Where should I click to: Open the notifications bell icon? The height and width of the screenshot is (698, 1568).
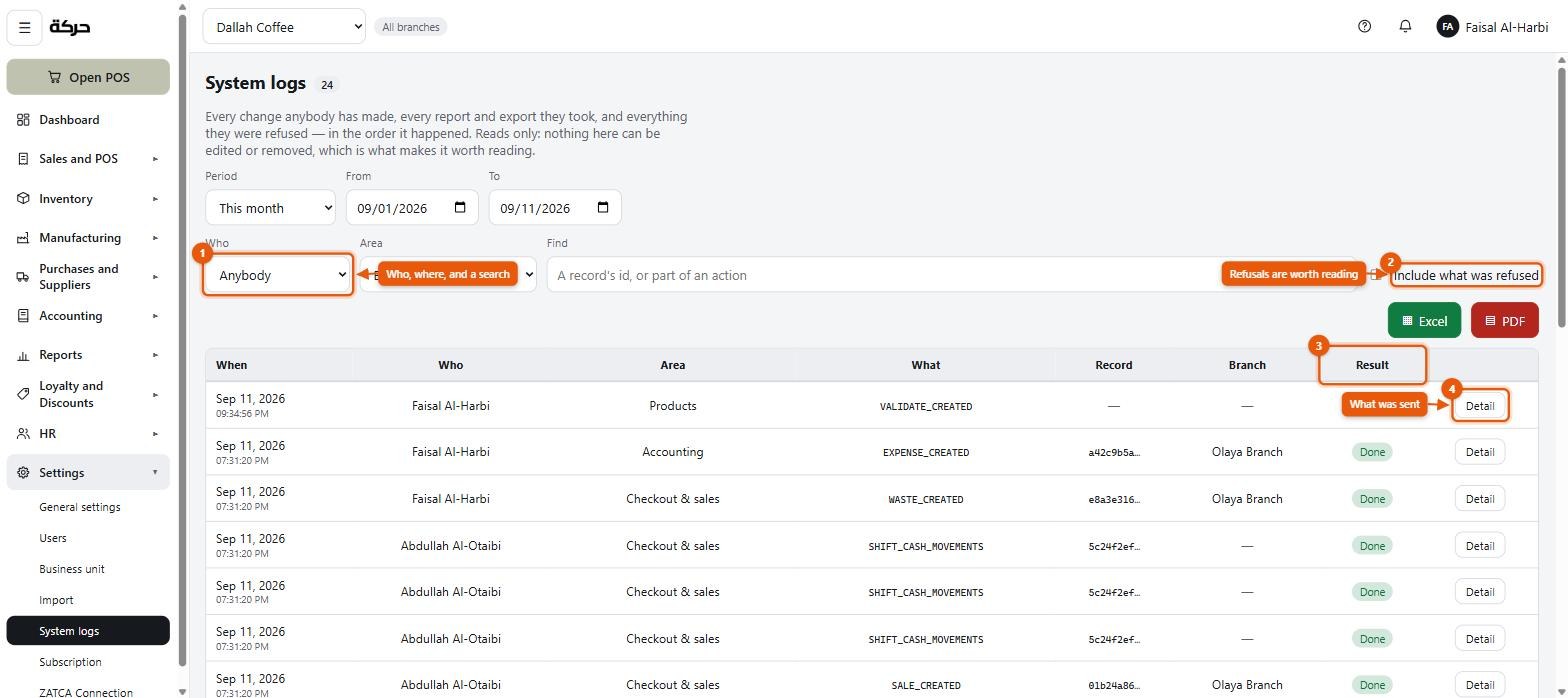pyautogui.click(x=1405, y=27)
